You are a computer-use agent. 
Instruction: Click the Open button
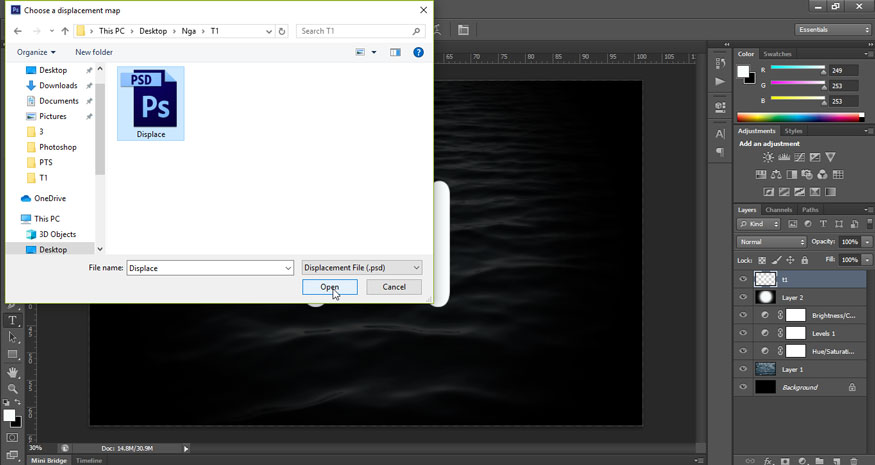pos(329,287)
